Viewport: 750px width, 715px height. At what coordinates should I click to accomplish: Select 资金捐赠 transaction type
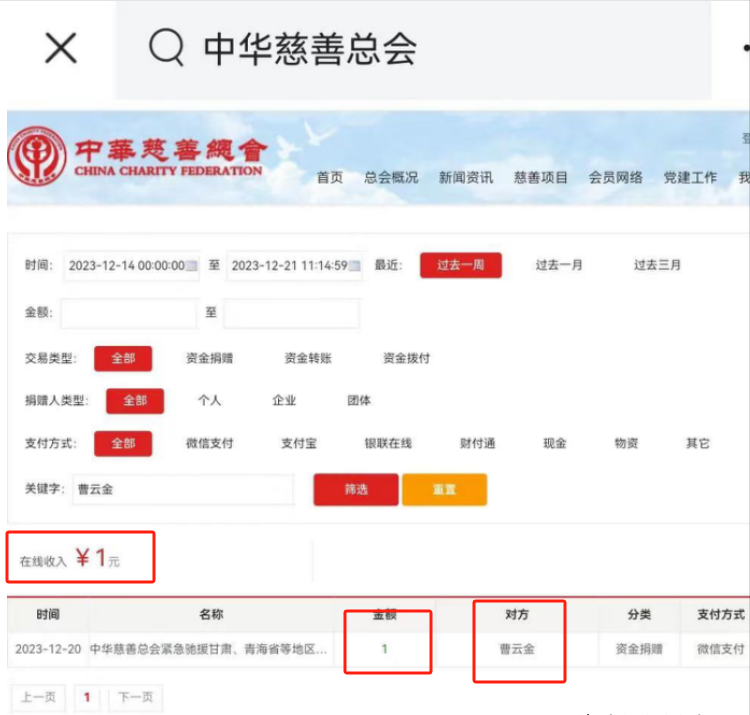(210, 358)
